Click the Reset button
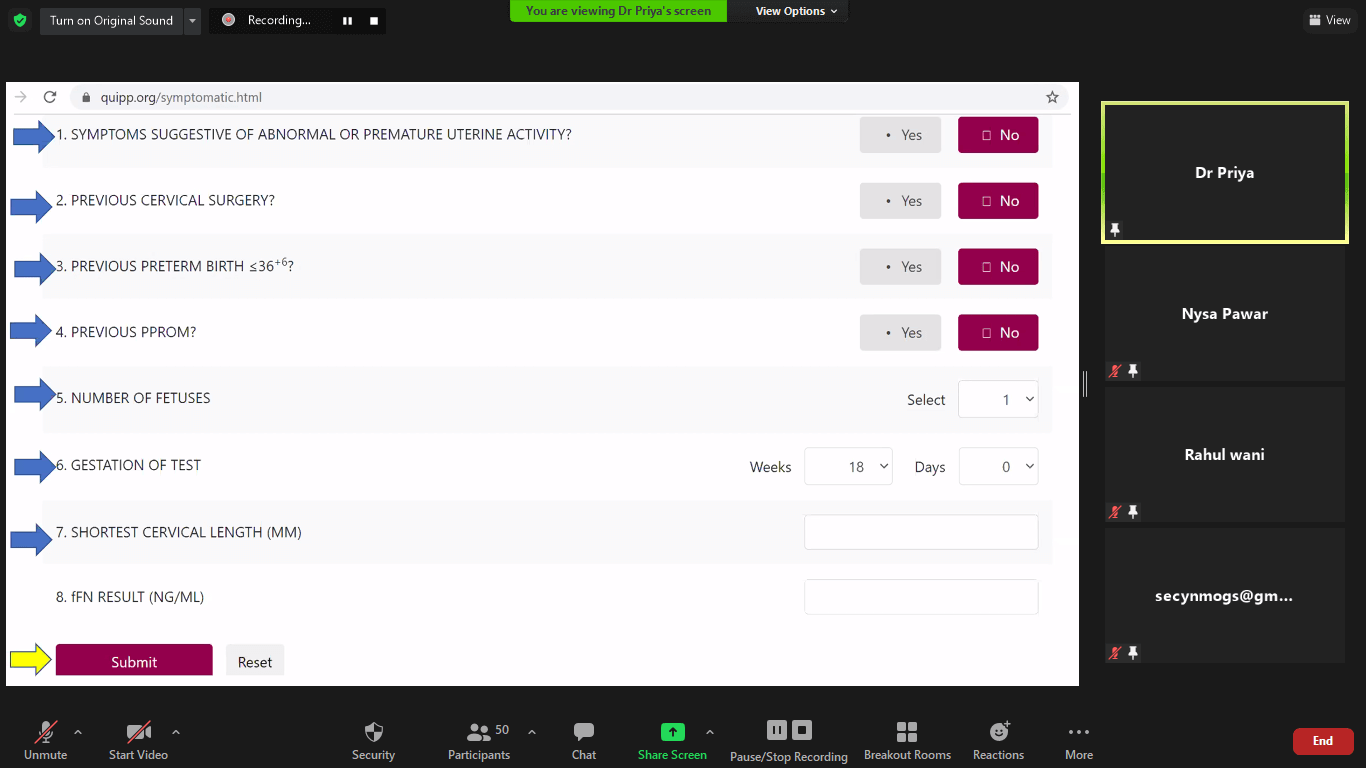The height and width of the screenshot is (768, 1366). [x=255, y=661]
